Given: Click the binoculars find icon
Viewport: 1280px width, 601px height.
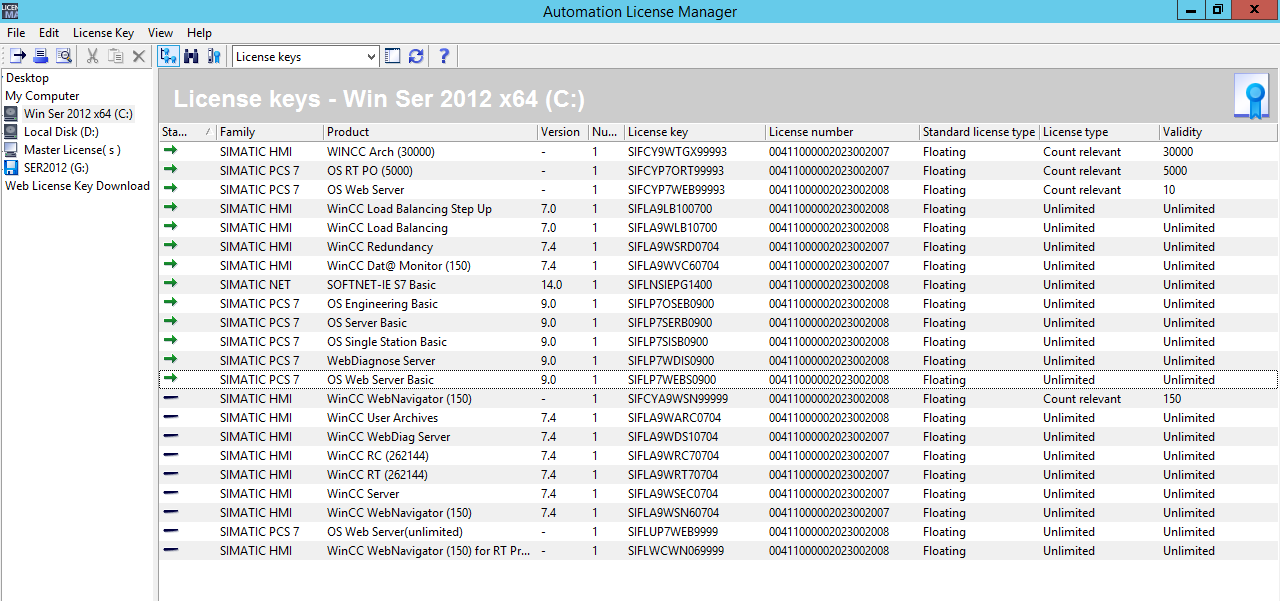Looking at the screenshot, I should coord(191,56).
